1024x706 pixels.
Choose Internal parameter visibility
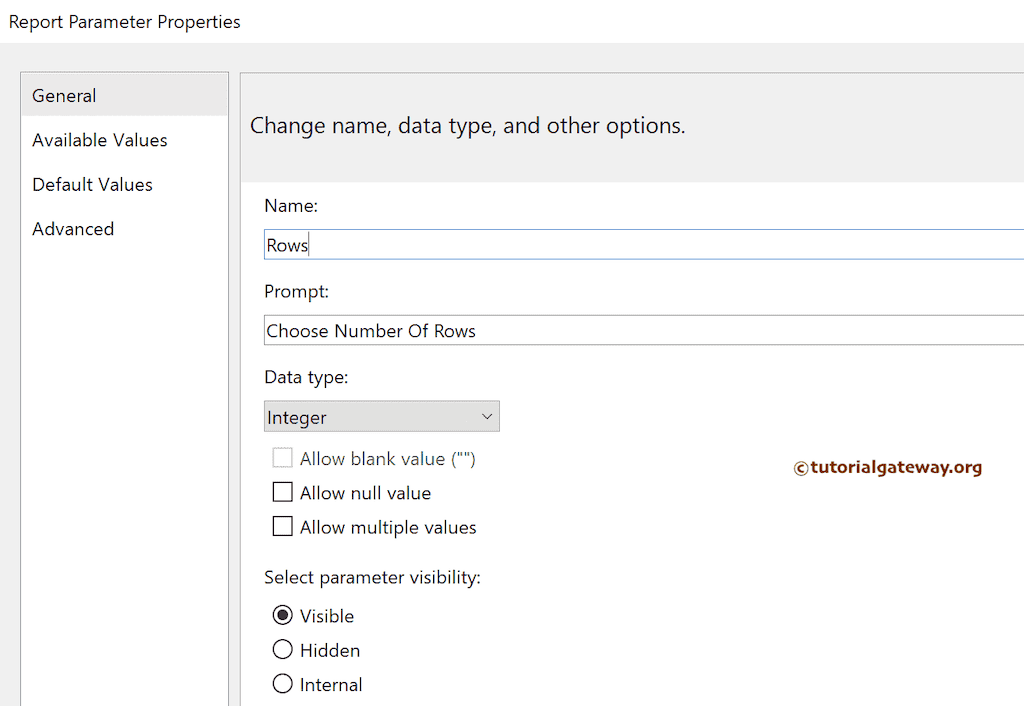pyautogui.click(x=282, y=684)
